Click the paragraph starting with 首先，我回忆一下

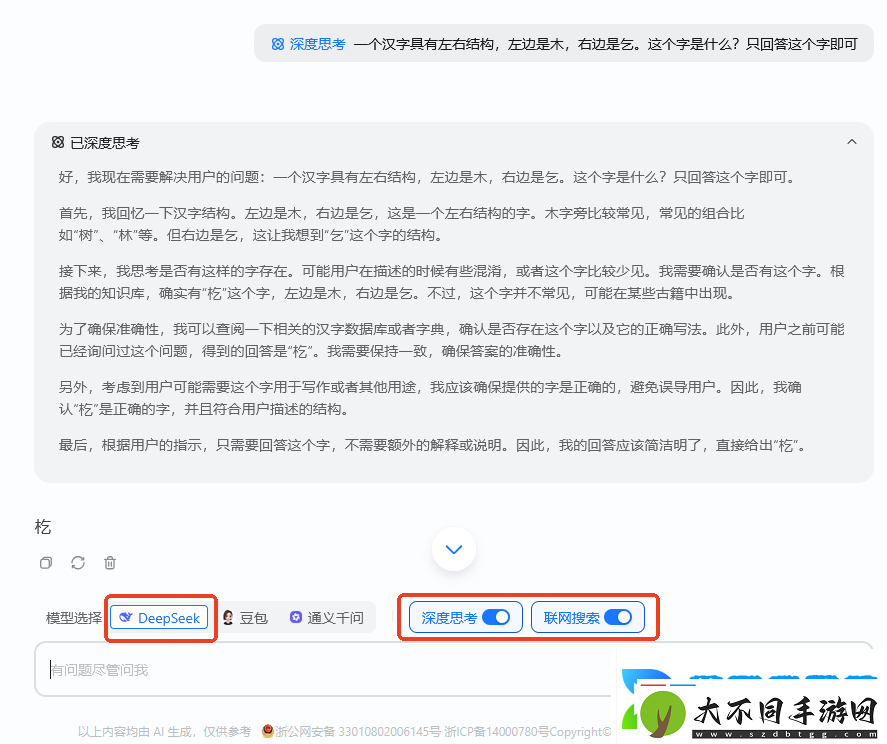coord(401,224)
